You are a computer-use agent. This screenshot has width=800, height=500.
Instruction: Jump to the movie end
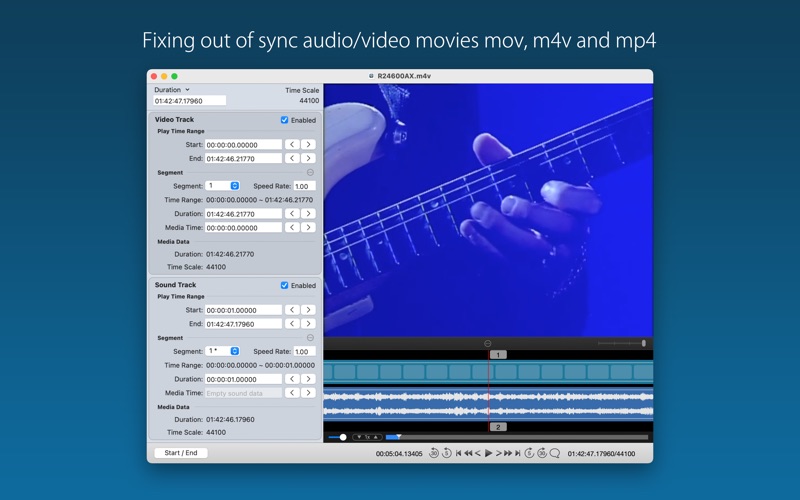pyautogui.click(x=517, y=453)
